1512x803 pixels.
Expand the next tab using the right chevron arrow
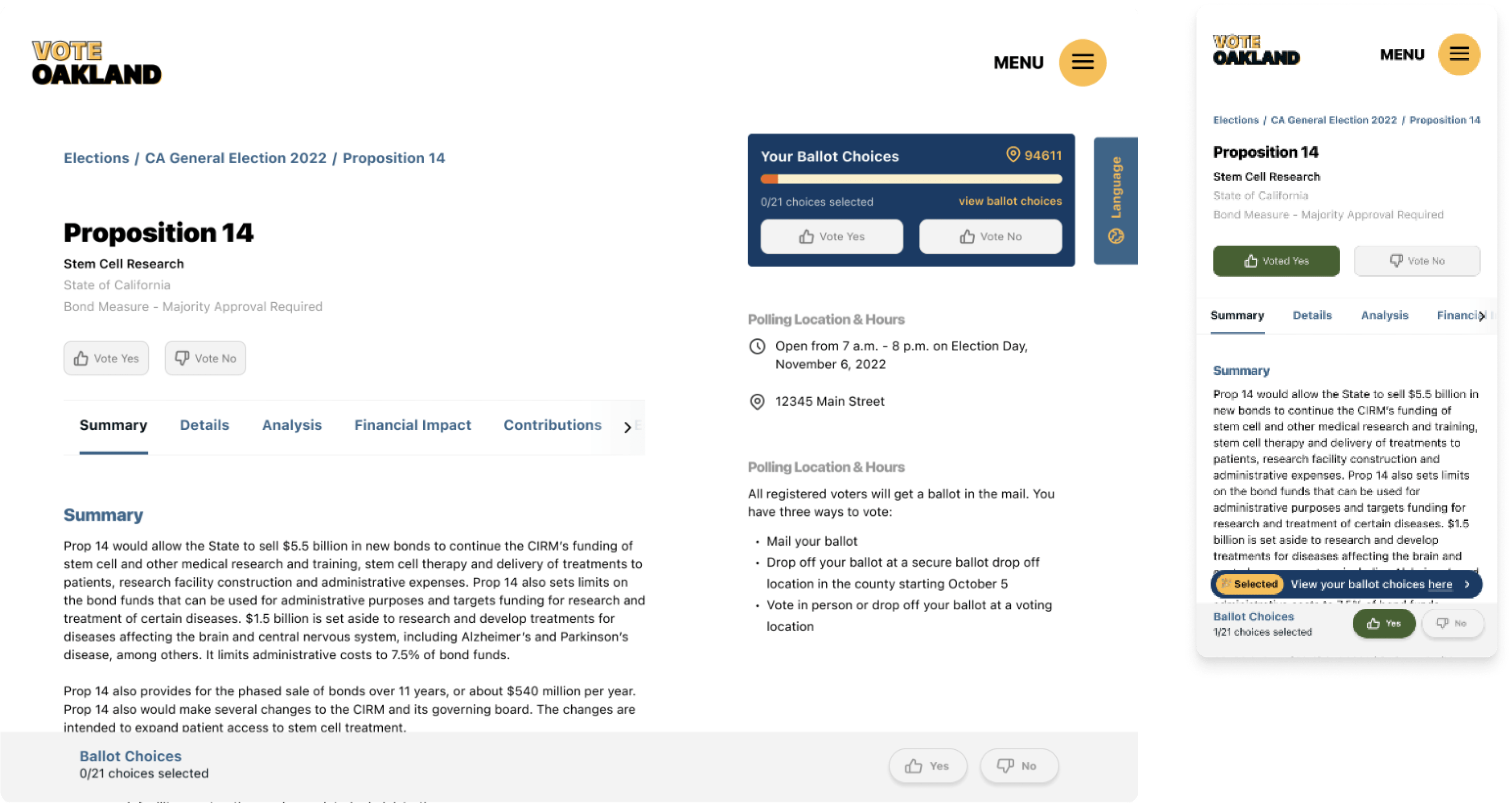tap(626, 426)
